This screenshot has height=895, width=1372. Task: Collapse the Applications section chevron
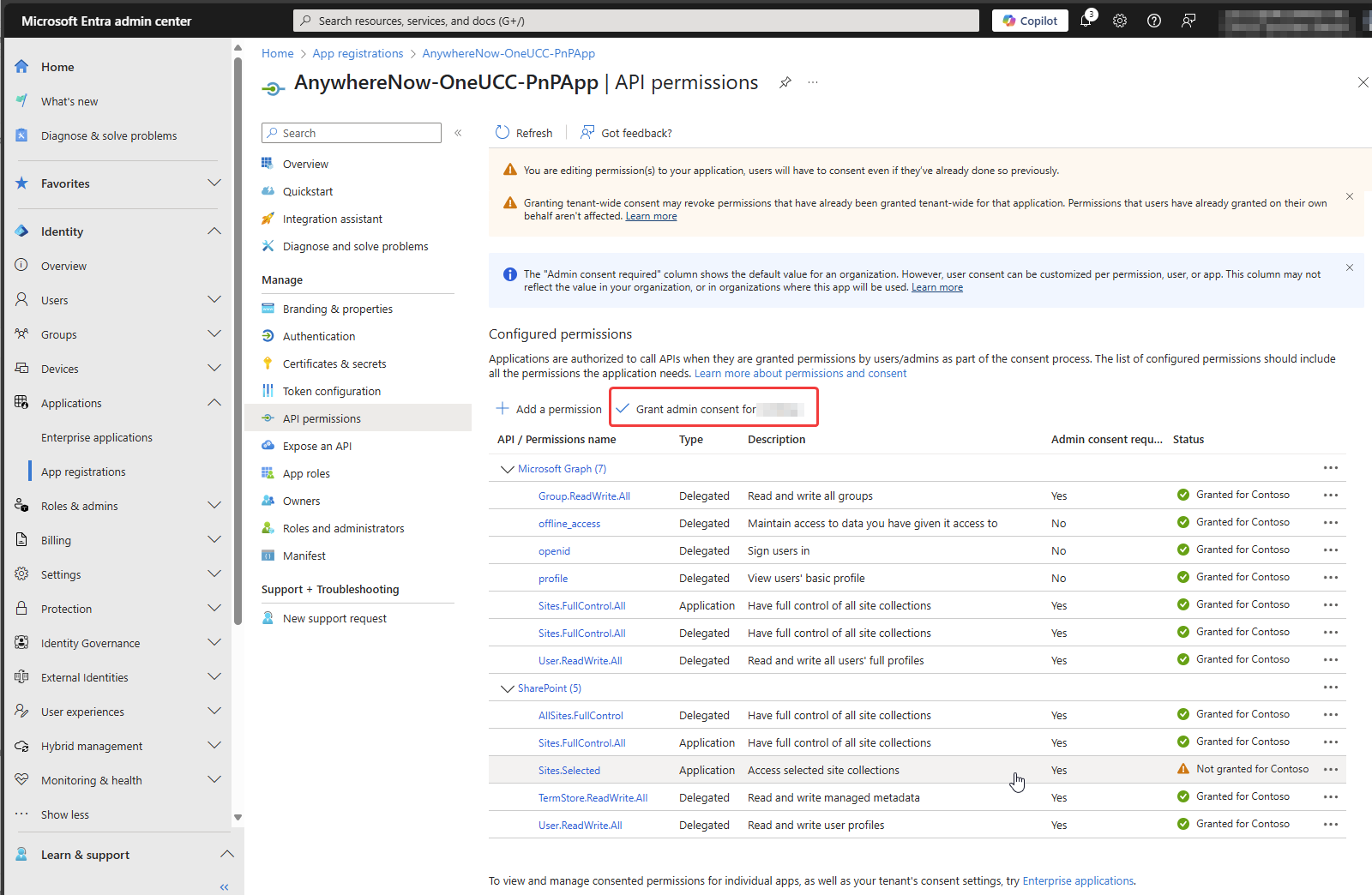point(214,402)
